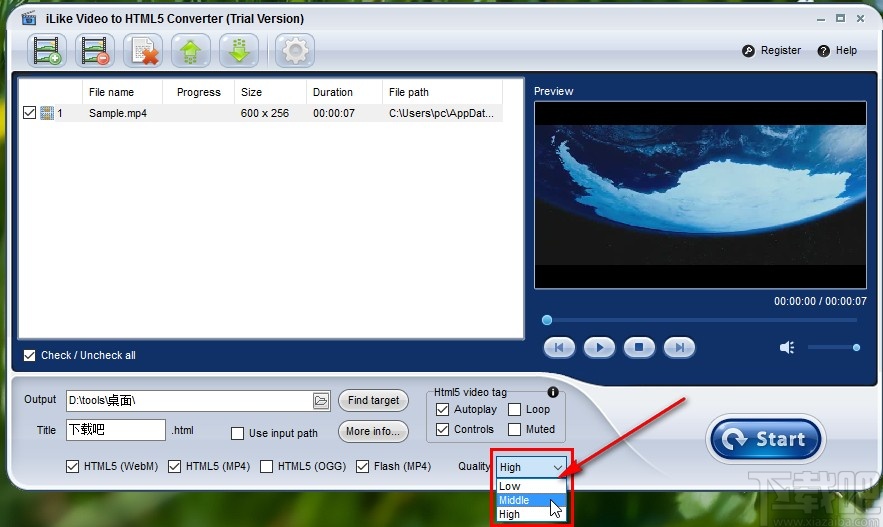Disable the Autoplay checkbox
Screen dimensions: 883x527
tap(443, 409)
